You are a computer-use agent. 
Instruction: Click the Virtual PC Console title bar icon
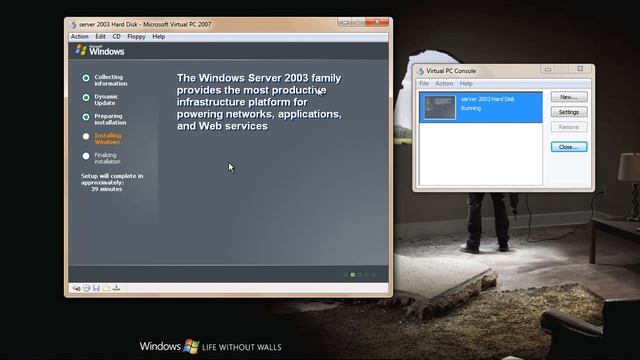tap(420, 71)
